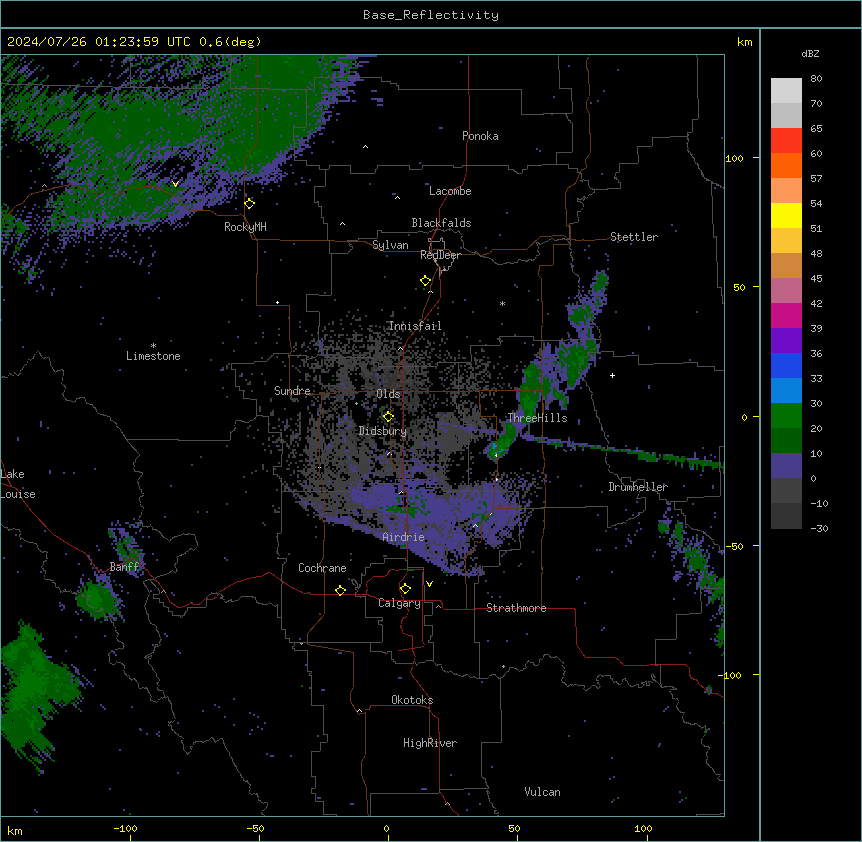The image size is (862, 842).
Task: Select the yellow diamond marker above Didsbury
Action: click(x=388, y=417)
